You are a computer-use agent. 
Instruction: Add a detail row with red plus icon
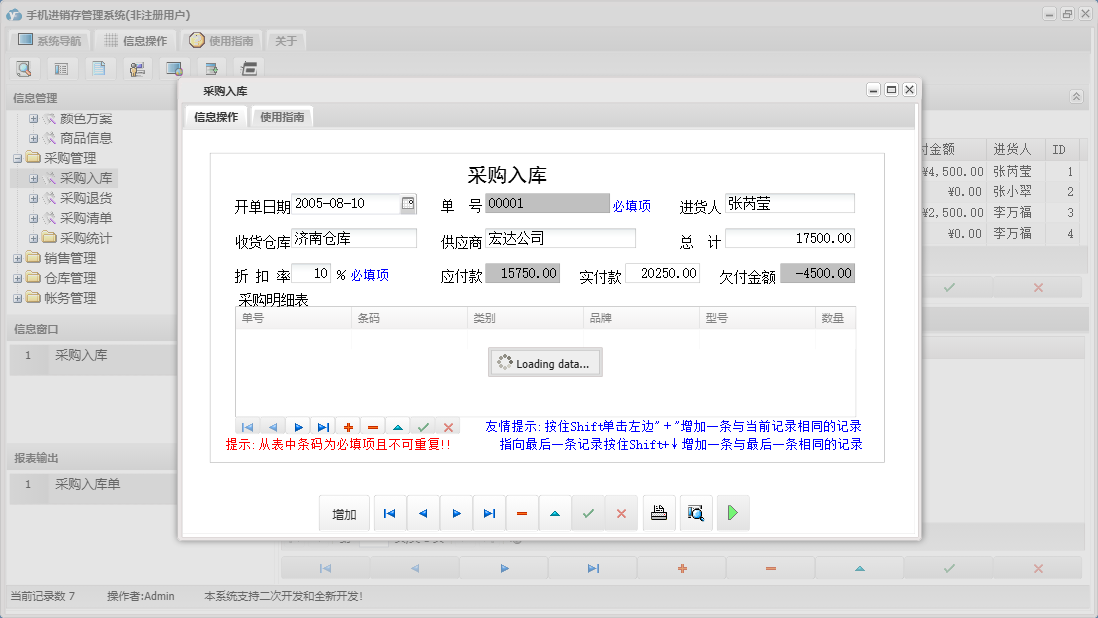click(x=347, y=427)
